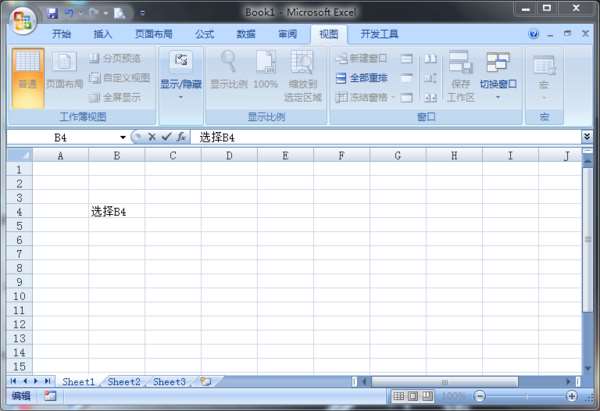This screenshot has width=600, height=411.
Task: Confirm entry with the checkmark button
Action: pos(166,137)
